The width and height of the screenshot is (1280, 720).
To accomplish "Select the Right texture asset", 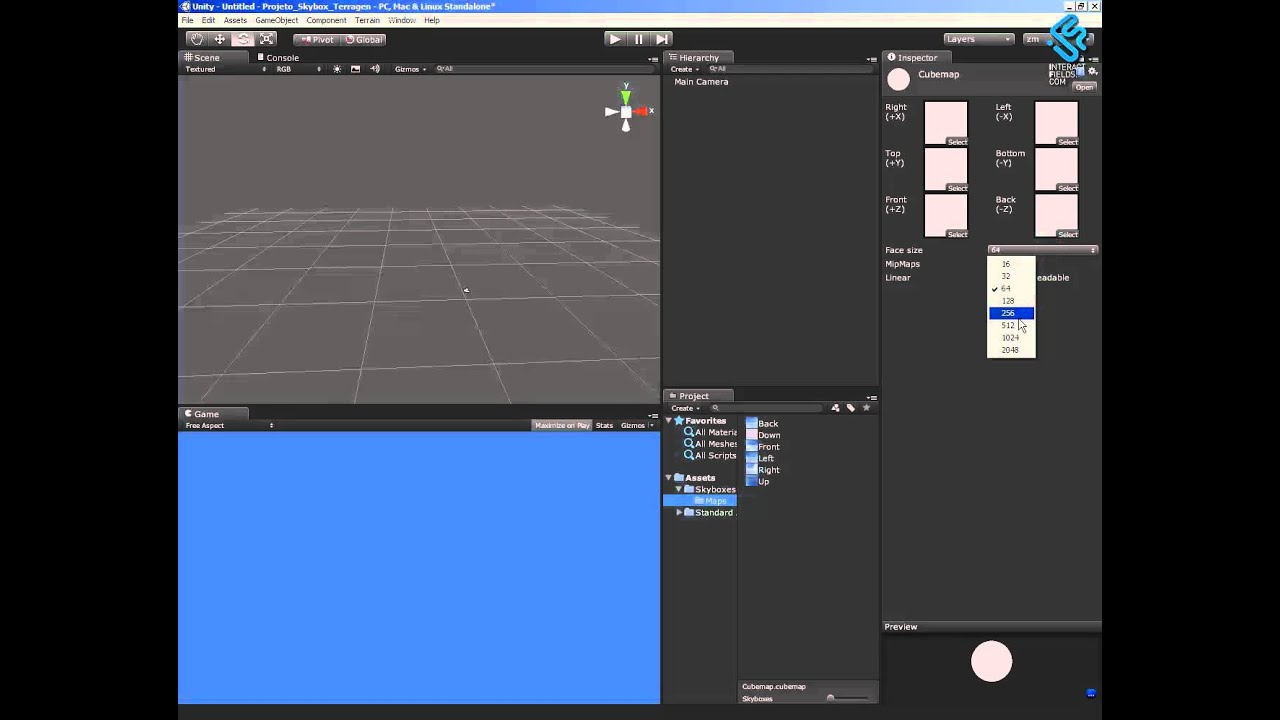I will pyautogui.click(x=763, y=470).
